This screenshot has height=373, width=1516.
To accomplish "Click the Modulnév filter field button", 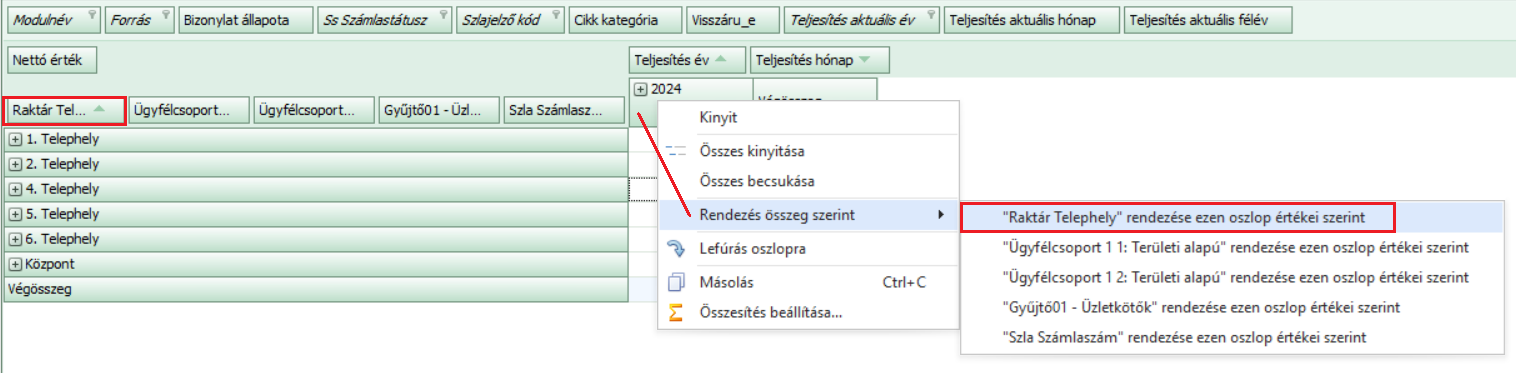I will pos(53,20).
